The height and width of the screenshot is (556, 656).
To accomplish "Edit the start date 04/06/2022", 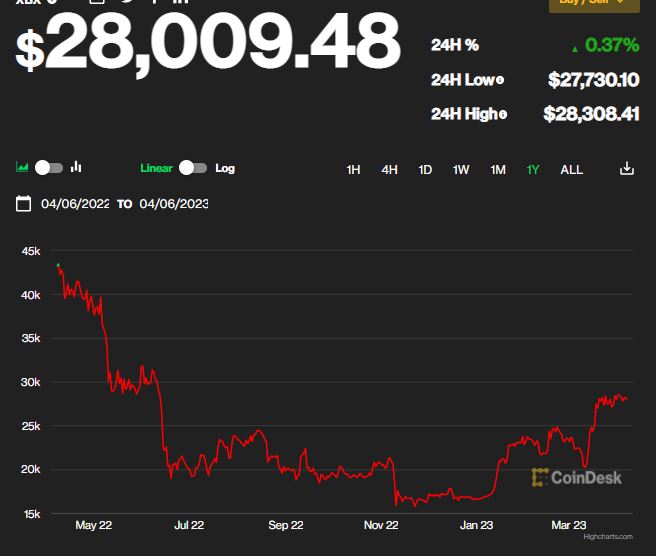I will coord(75,204).
